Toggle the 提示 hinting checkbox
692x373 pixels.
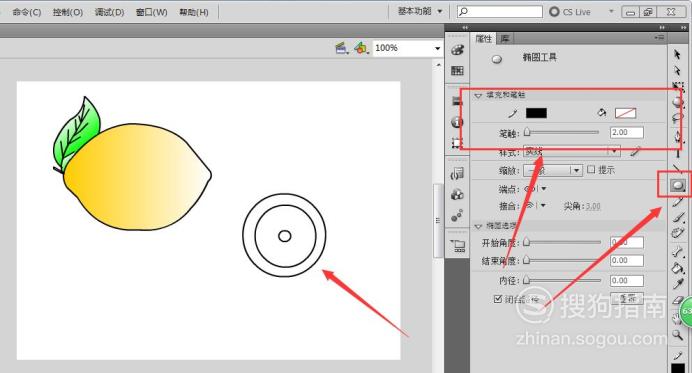pos(591,170)
